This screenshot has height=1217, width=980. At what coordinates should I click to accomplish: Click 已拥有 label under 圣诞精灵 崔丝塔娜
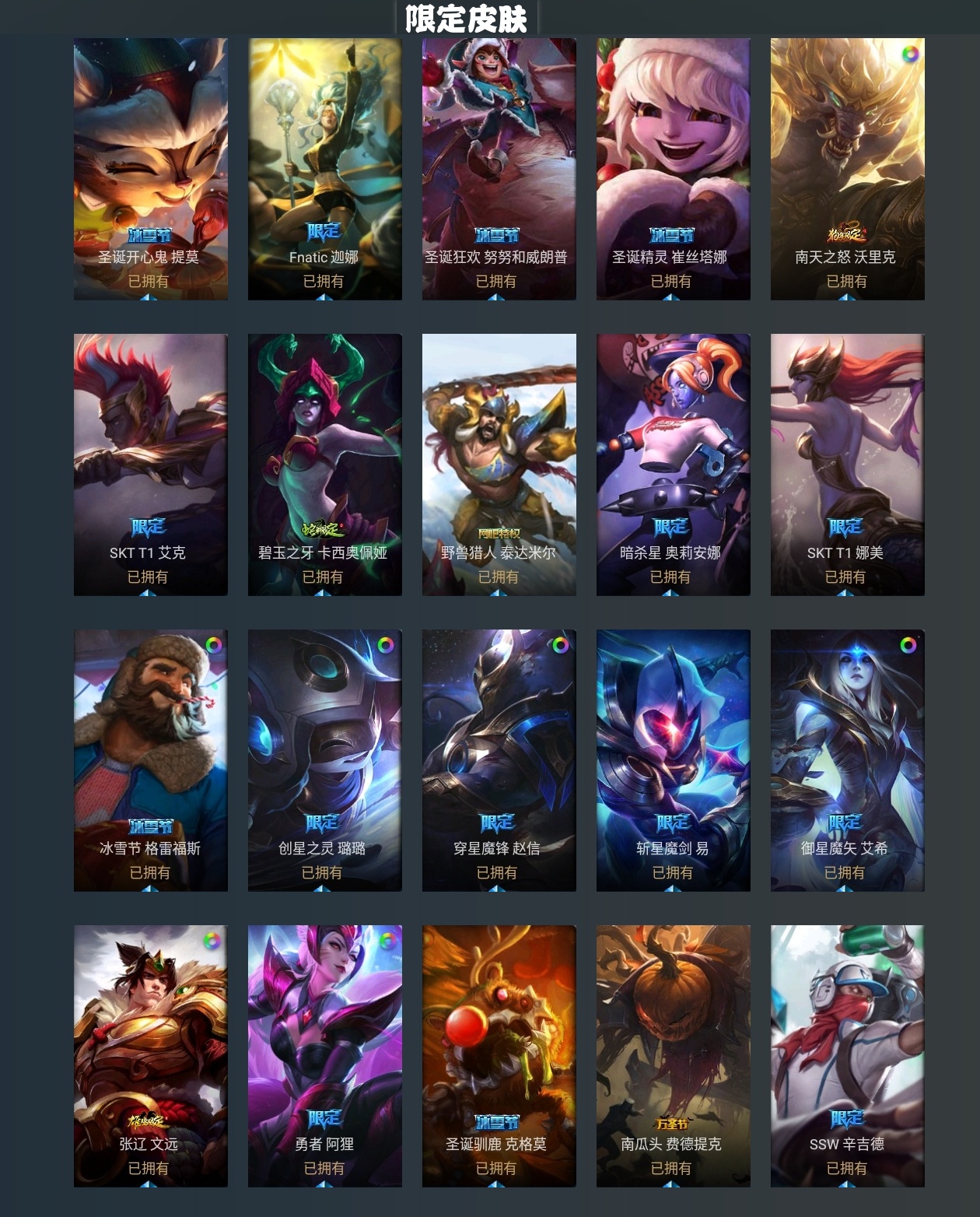(670, 281)
